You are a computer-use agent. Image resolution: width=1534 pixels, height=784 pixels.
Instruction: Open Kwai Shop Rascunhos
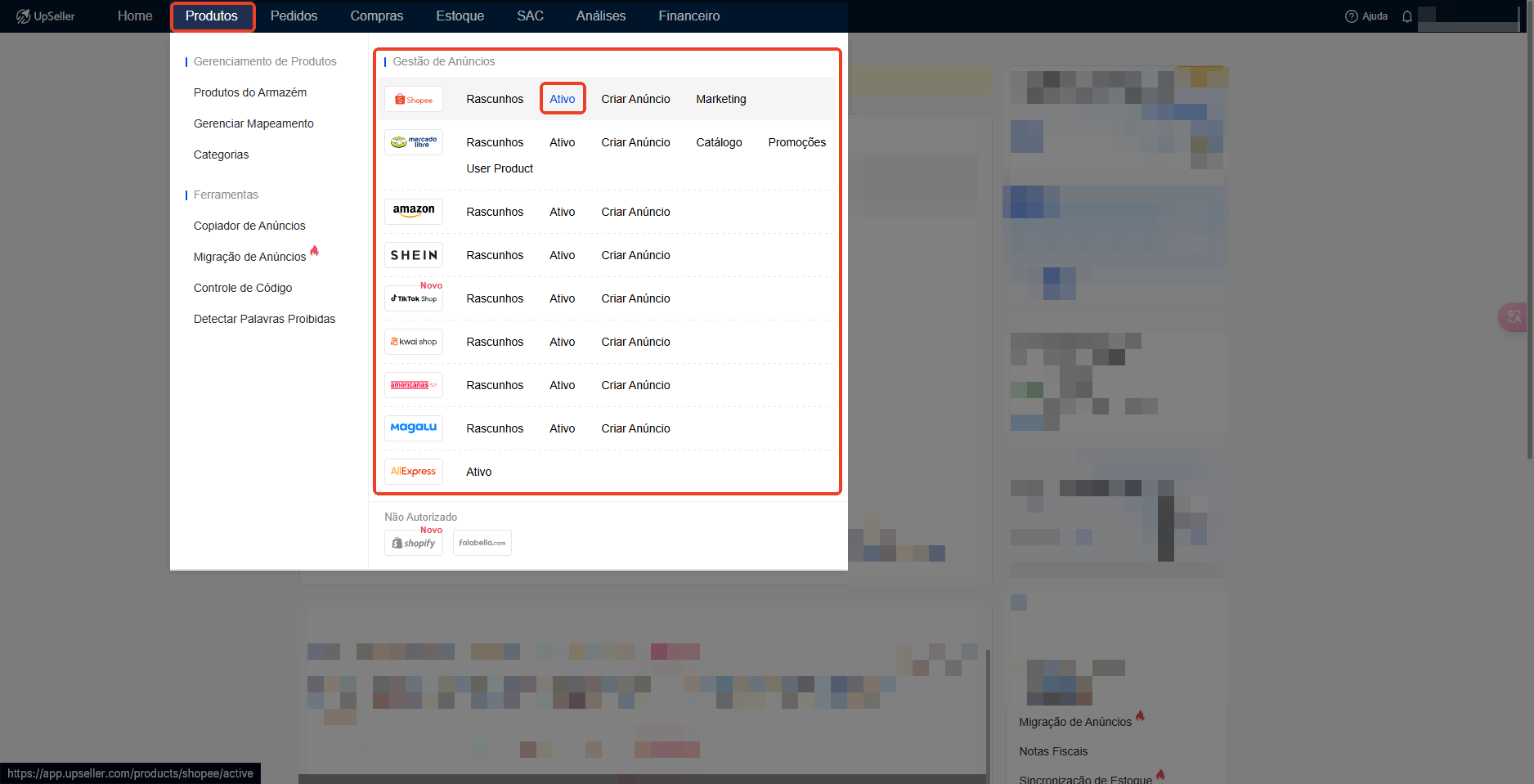point(495,342)
